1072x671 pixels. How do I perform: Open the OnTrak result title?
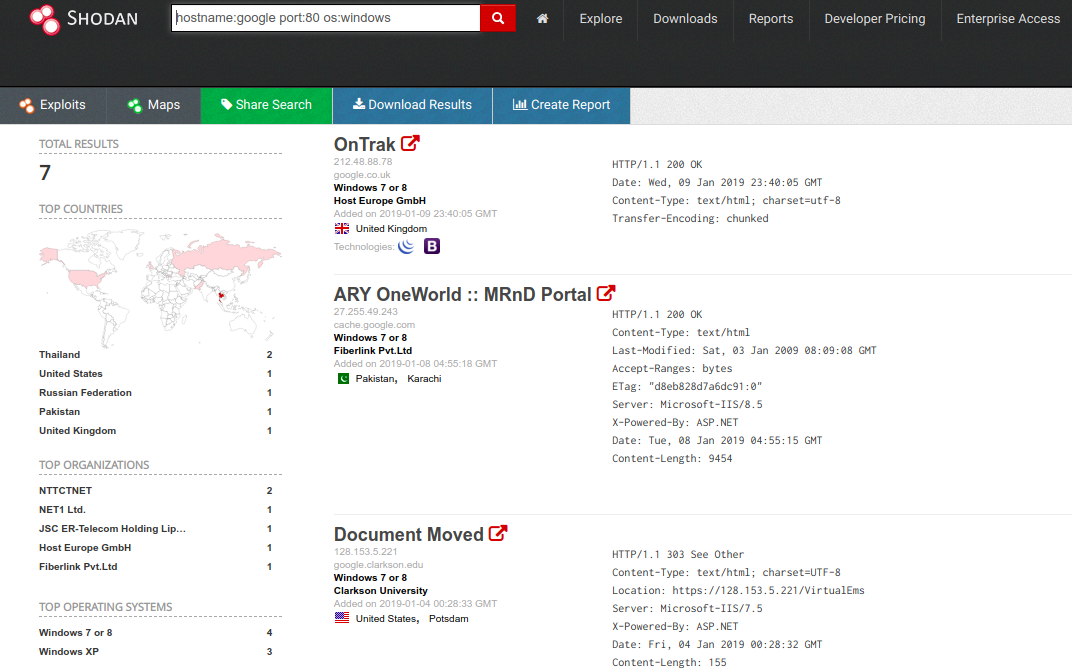[x=364, y=144]
